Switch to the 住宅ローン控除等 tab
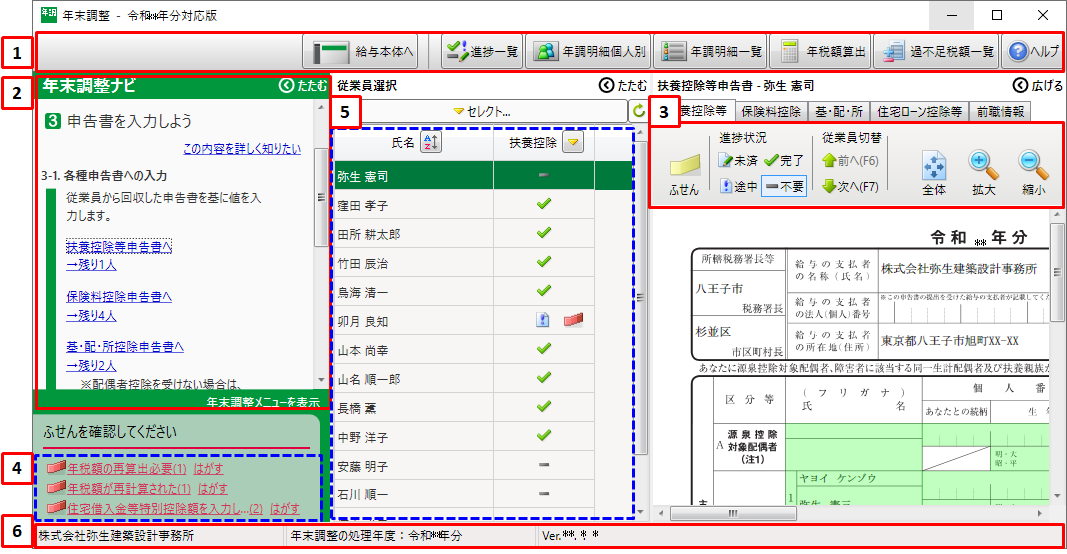 (x=919, y=112)
